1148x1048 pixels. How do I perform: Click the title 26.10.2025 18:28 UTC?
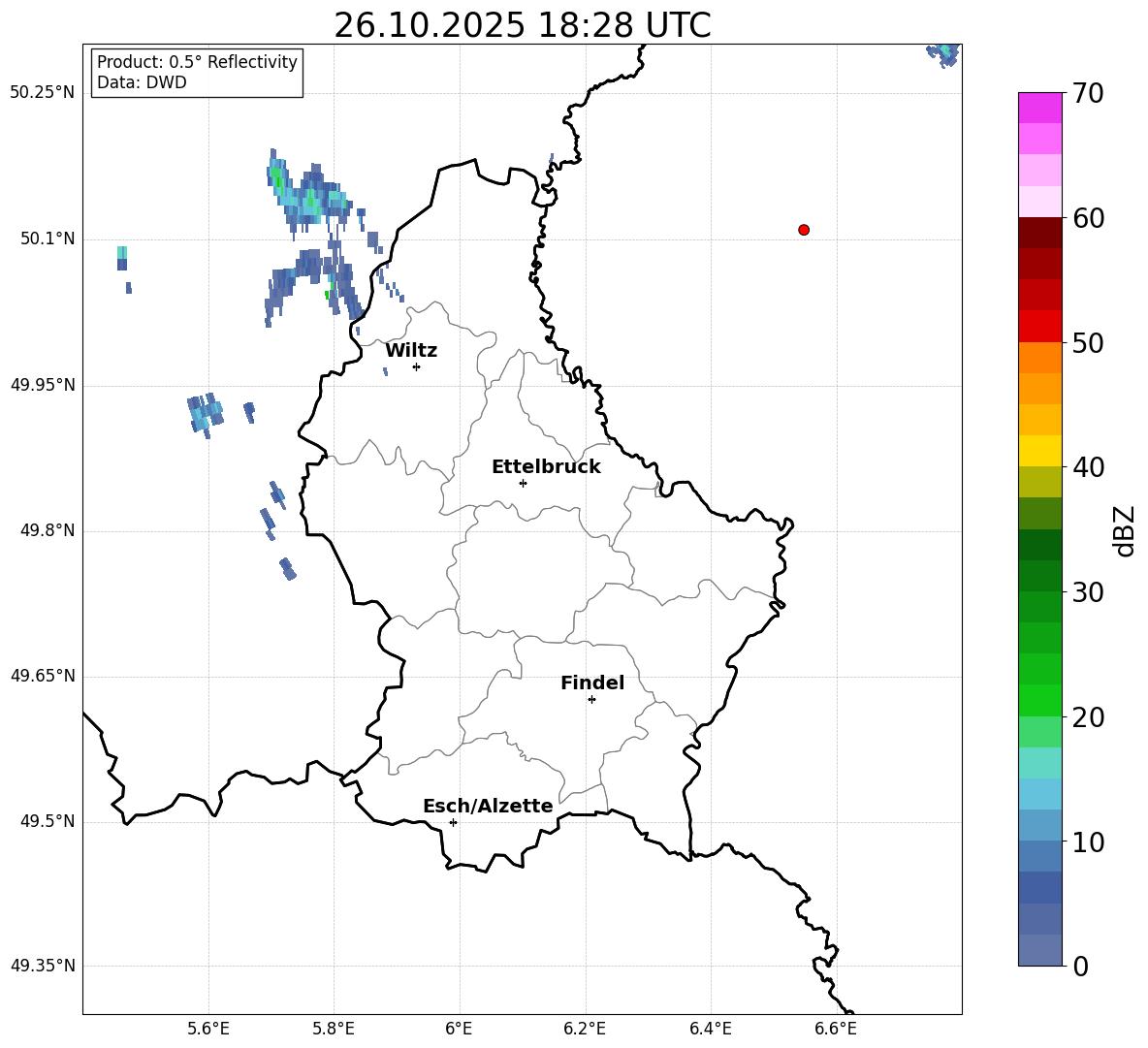[522, 25]
